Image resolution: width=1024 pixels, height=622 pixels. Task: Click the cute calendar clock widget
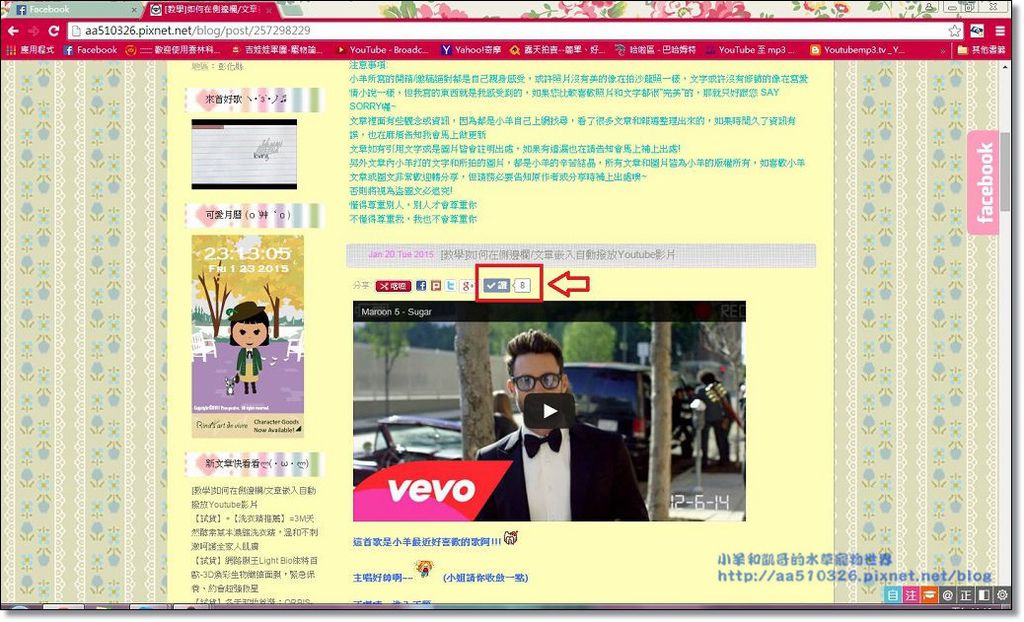click(x=248, y=336)
